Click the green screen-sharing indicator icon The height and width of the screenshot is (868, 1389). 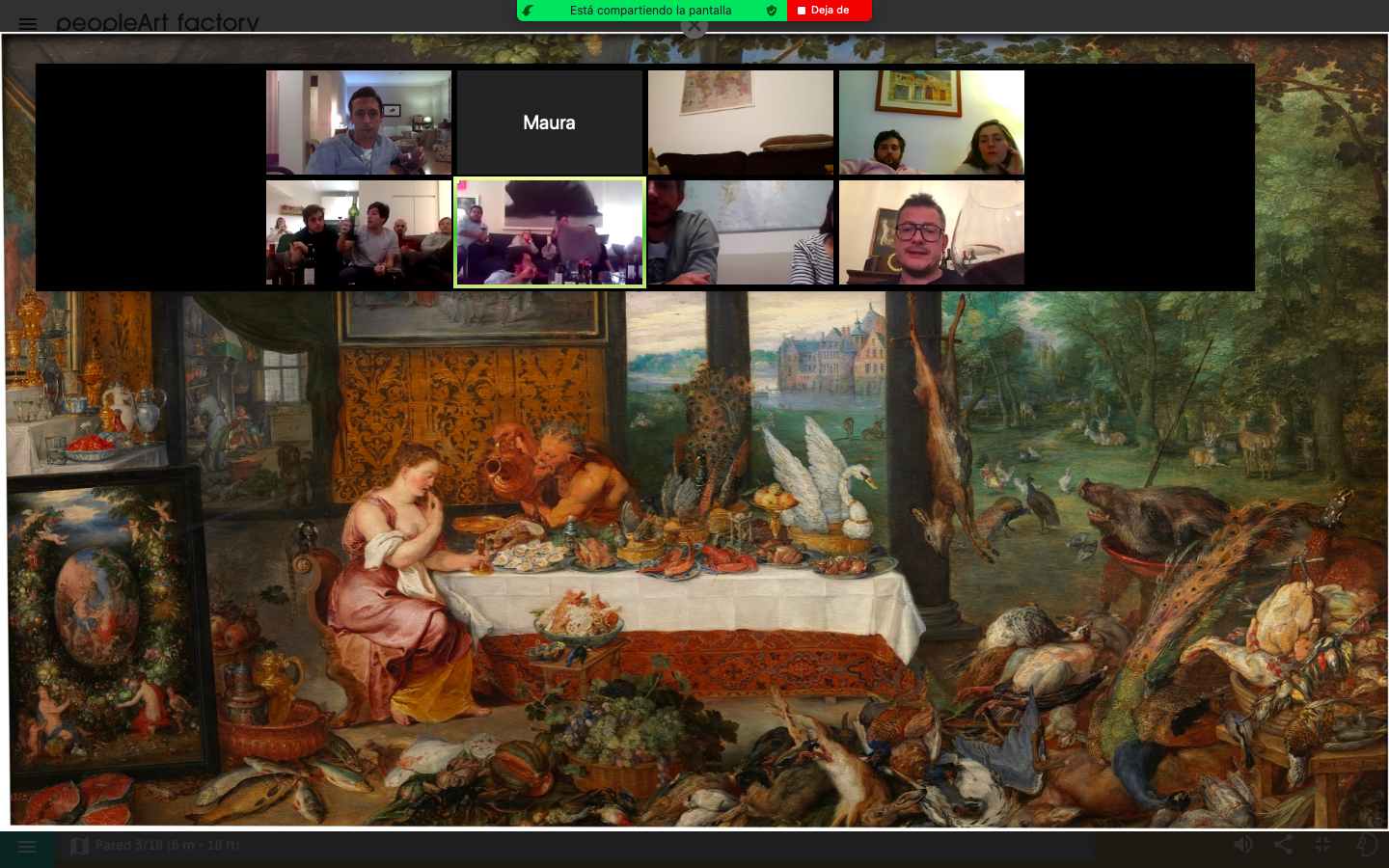[528, 11]
